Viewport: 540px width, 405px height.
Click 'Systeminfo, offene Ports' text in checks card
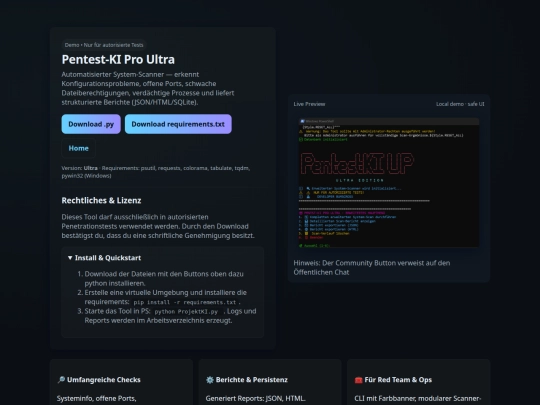96,398
